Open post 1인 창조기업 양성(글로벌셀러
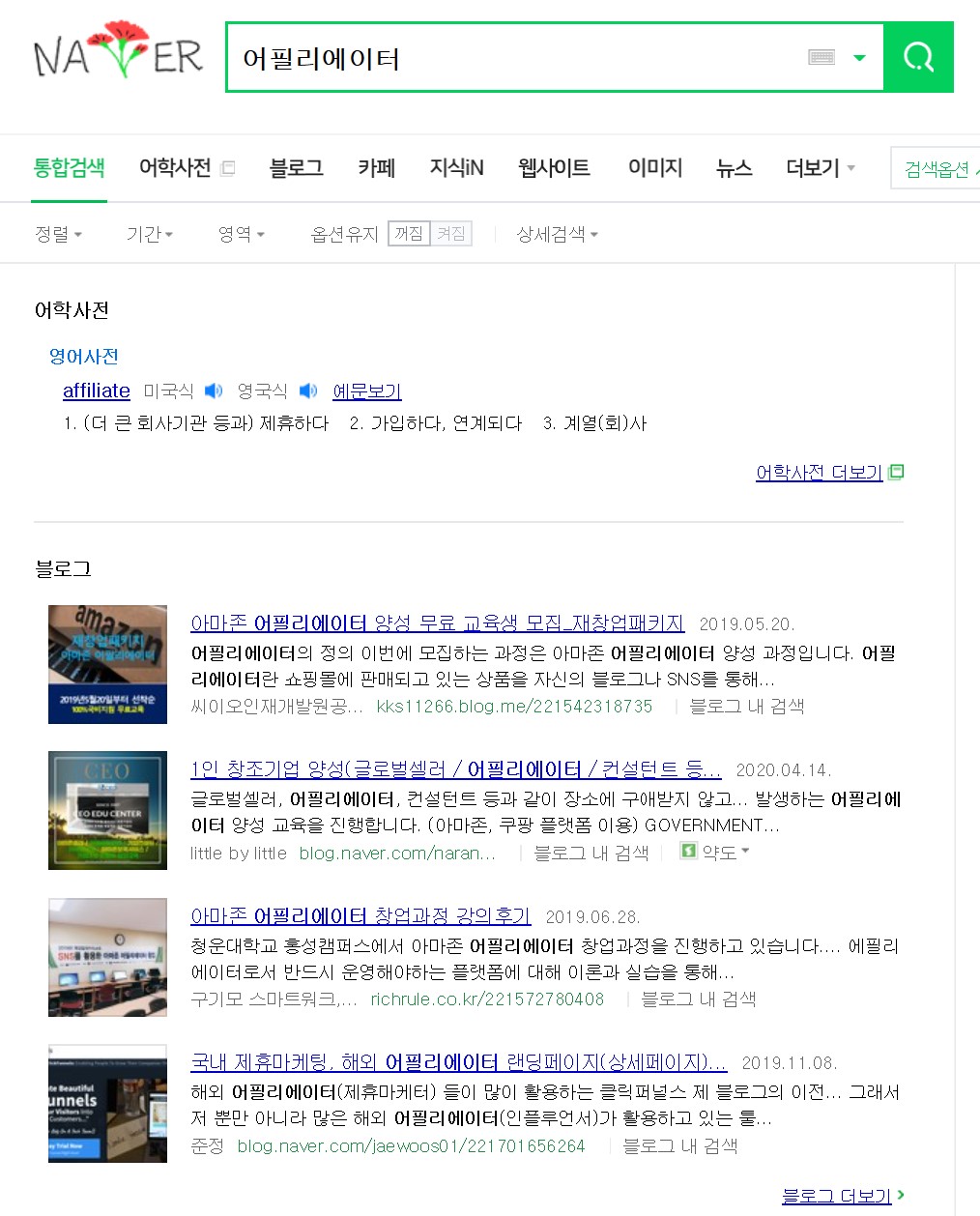The width and height of the screenshot is (980, 1216). pos(456,769)
